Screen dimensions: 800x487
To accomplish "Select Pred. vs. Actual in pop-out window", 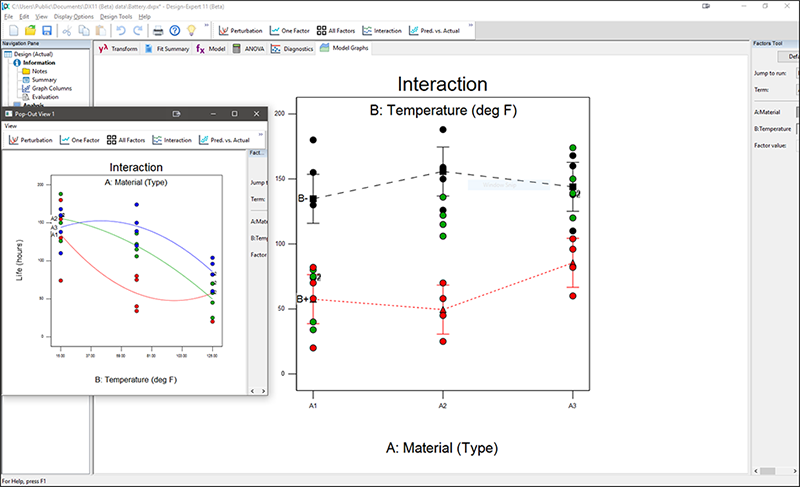I will coord(226,140).
